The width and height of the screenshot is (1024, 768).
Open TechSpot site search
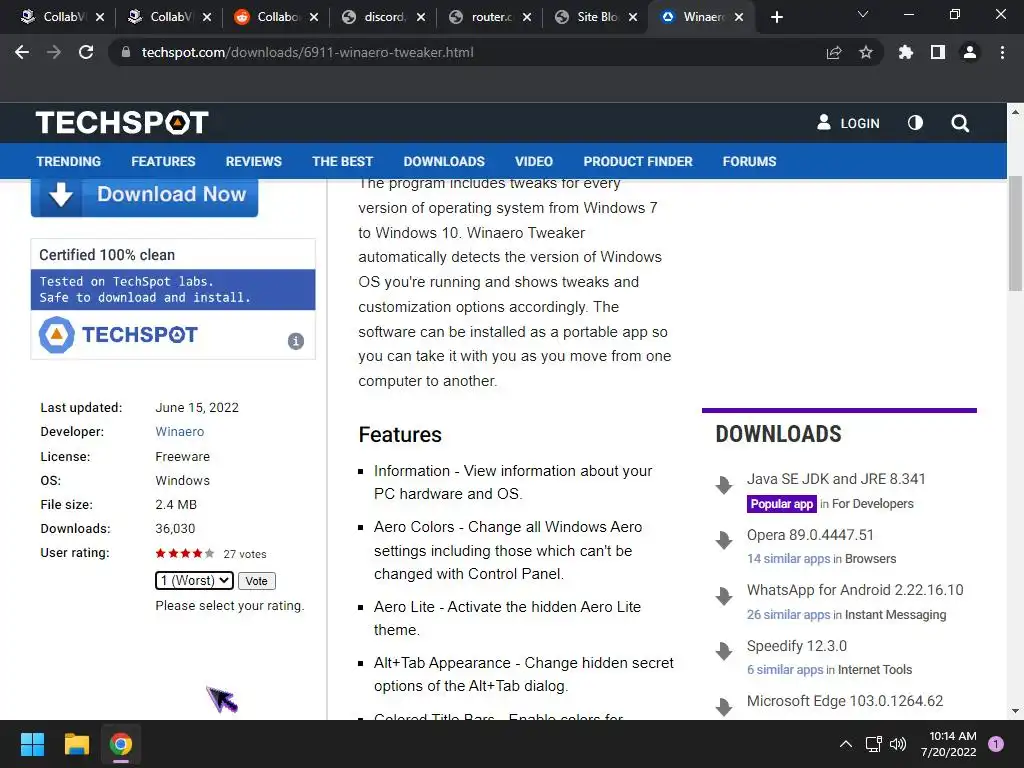[x=960, y=123]
